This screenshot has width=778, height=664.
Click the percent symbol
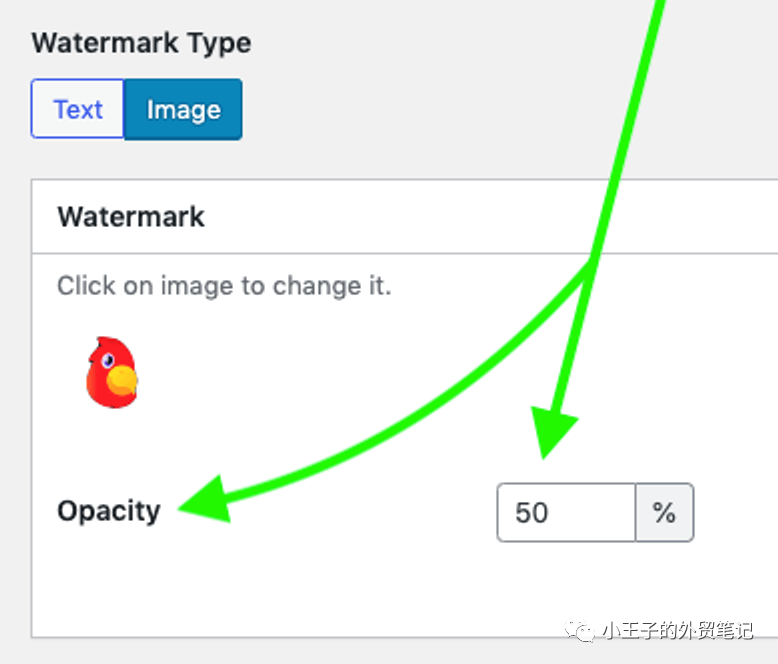(x=664, y=513)
